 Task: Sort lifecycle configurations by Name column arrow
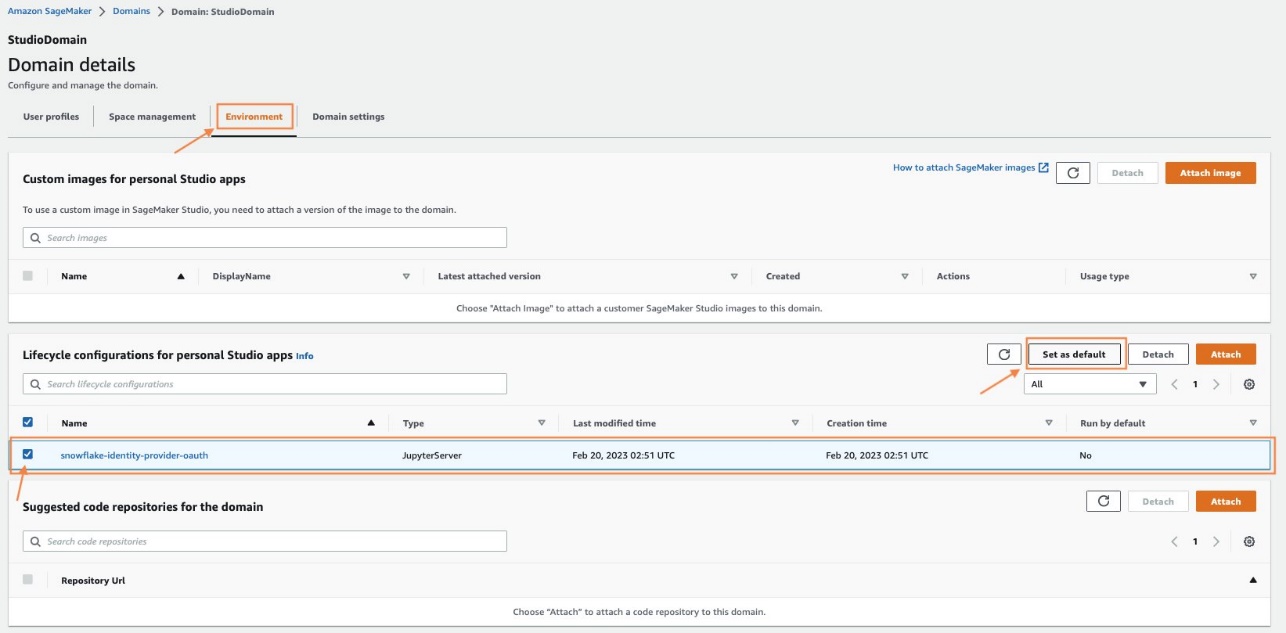tap(369, 423)
